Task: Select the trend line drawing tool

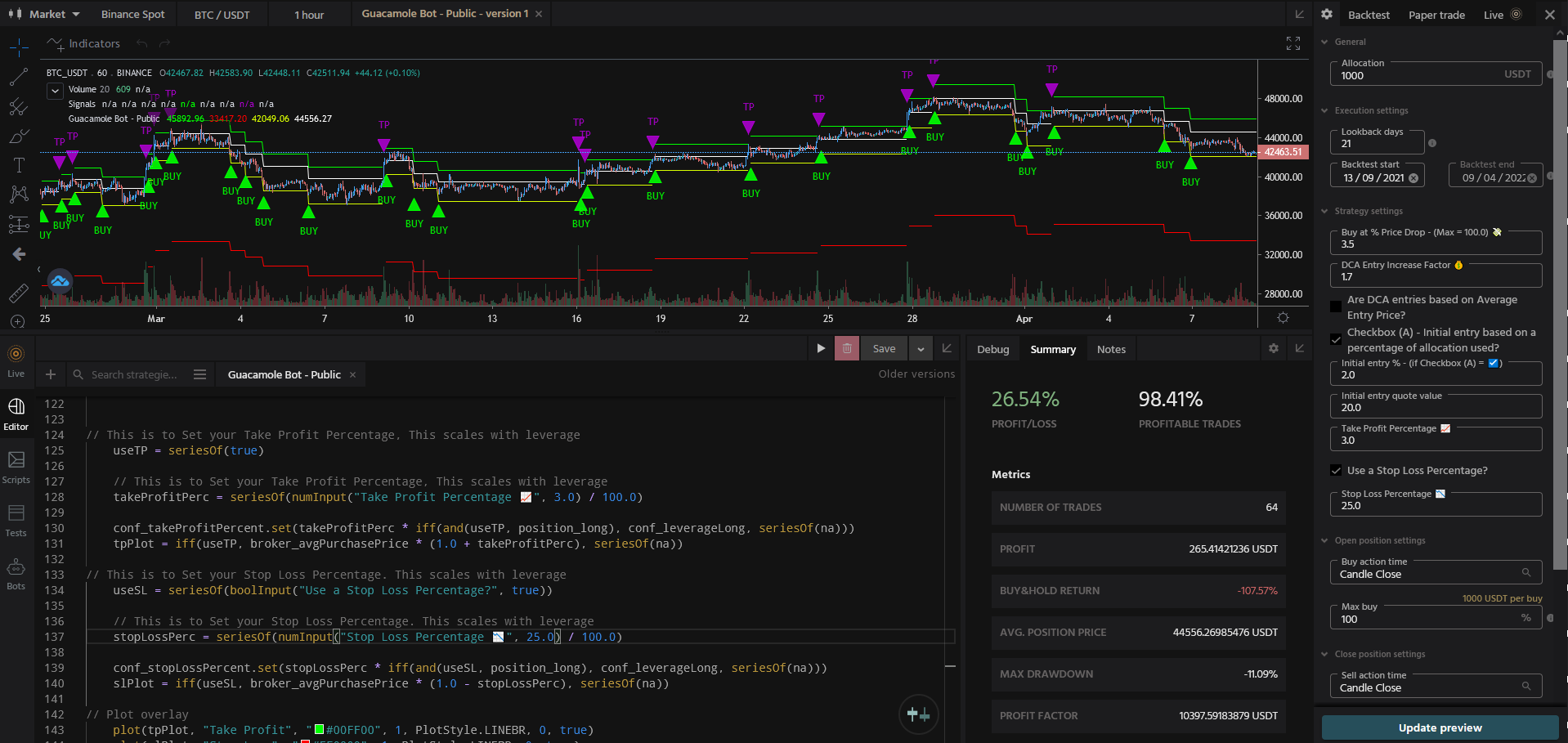Action: (18, 77)
